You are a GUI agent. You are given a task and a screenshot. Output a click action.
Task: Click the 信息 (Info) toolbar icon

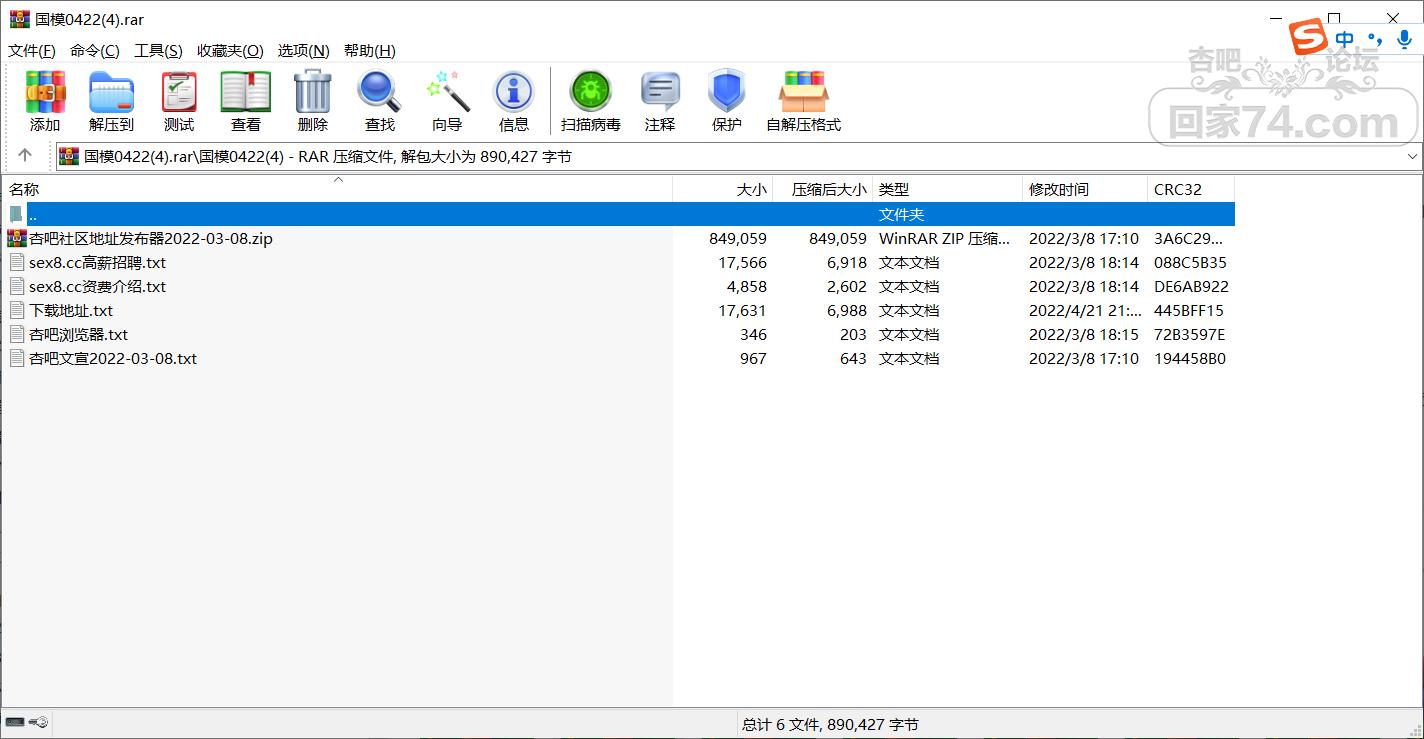(x=514, y=92)
